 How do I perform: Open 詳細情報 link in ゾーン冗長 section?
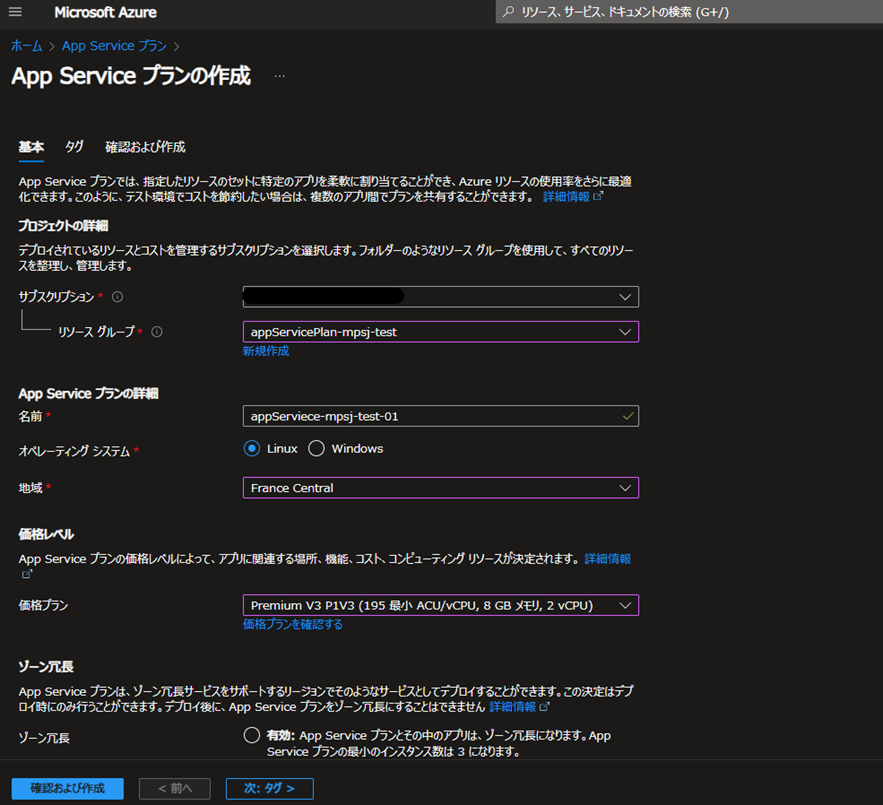click(x=512, y=707)
